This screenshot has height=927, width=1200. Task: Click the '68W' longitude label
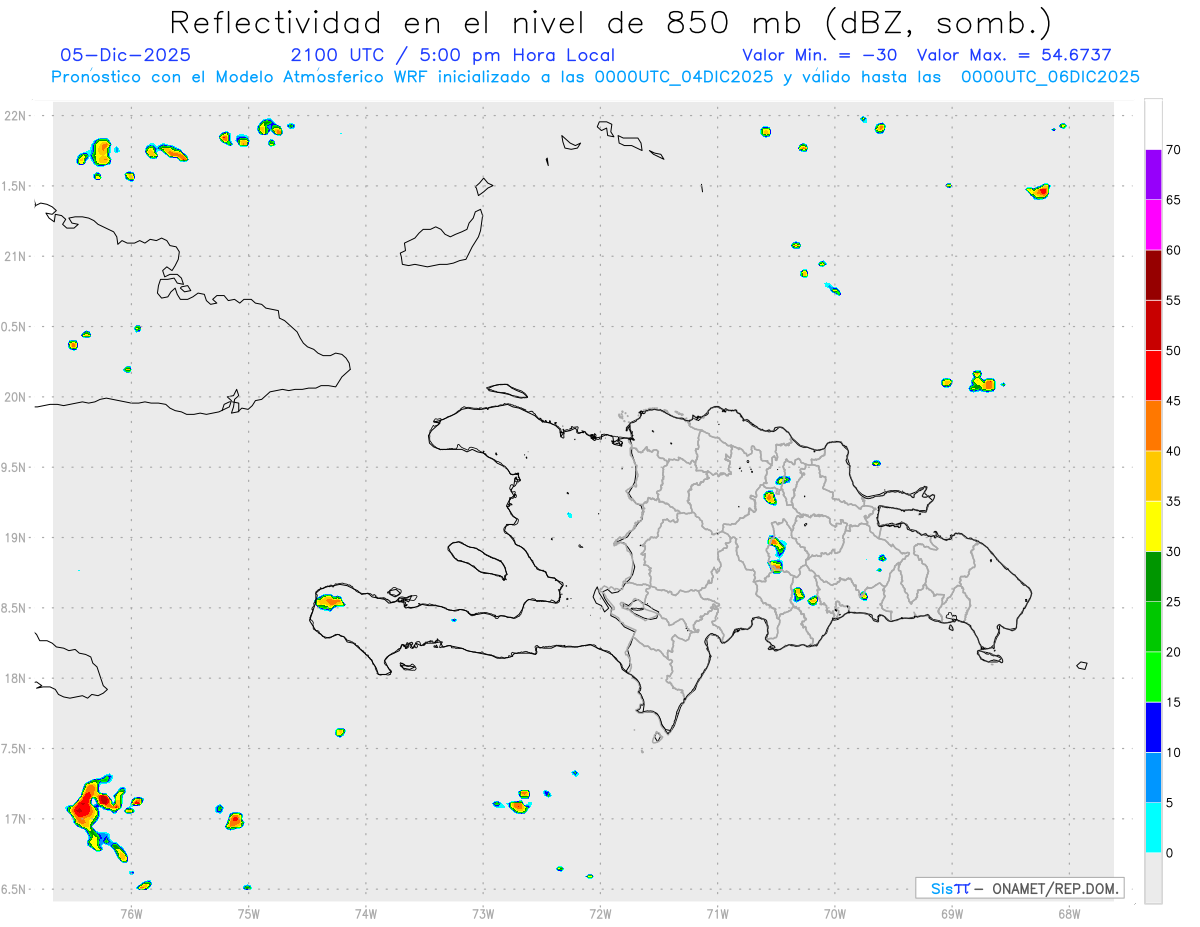pyautogui.click(x=1069, y=912)
